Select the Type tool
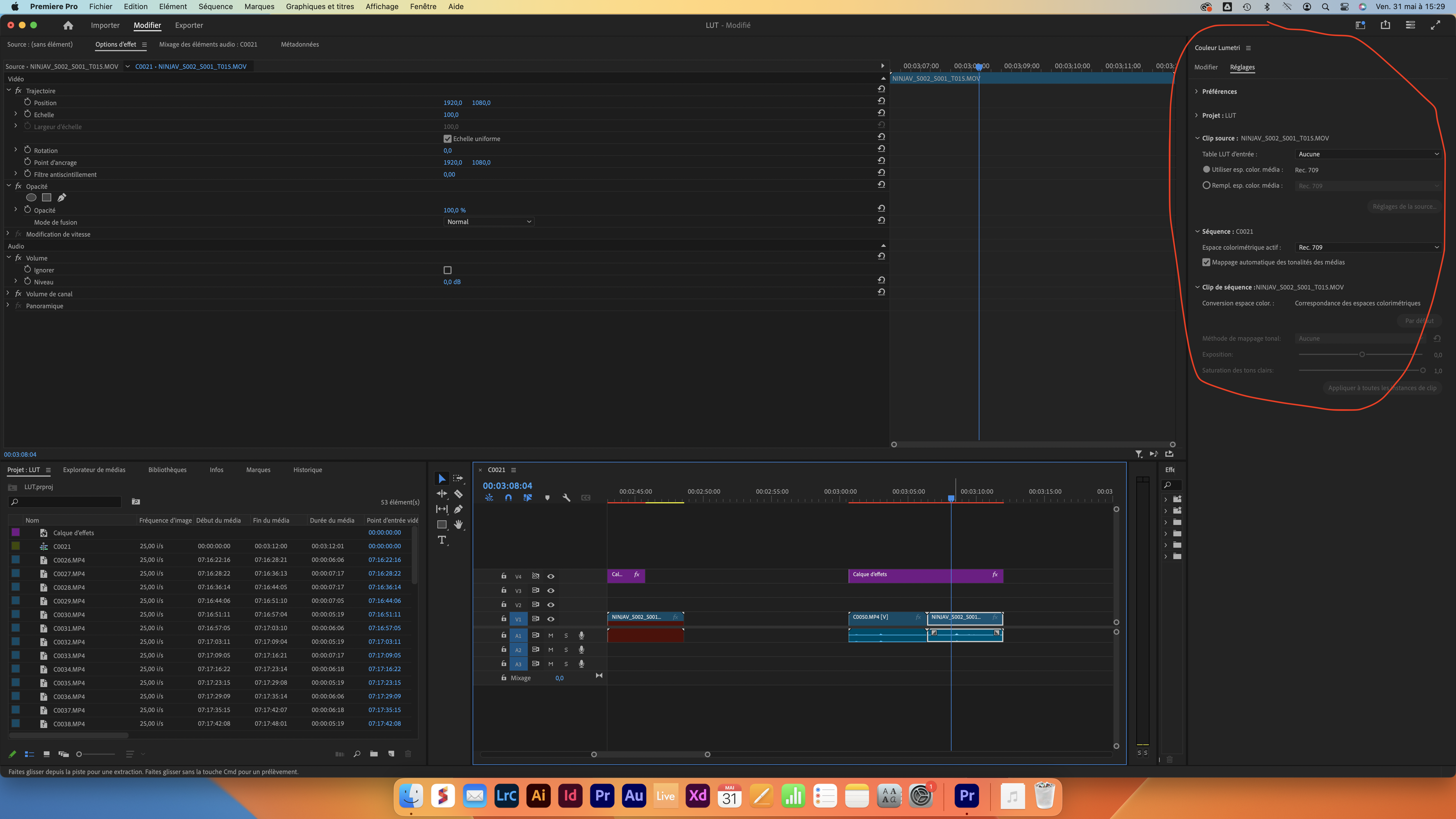 (441, 540)
